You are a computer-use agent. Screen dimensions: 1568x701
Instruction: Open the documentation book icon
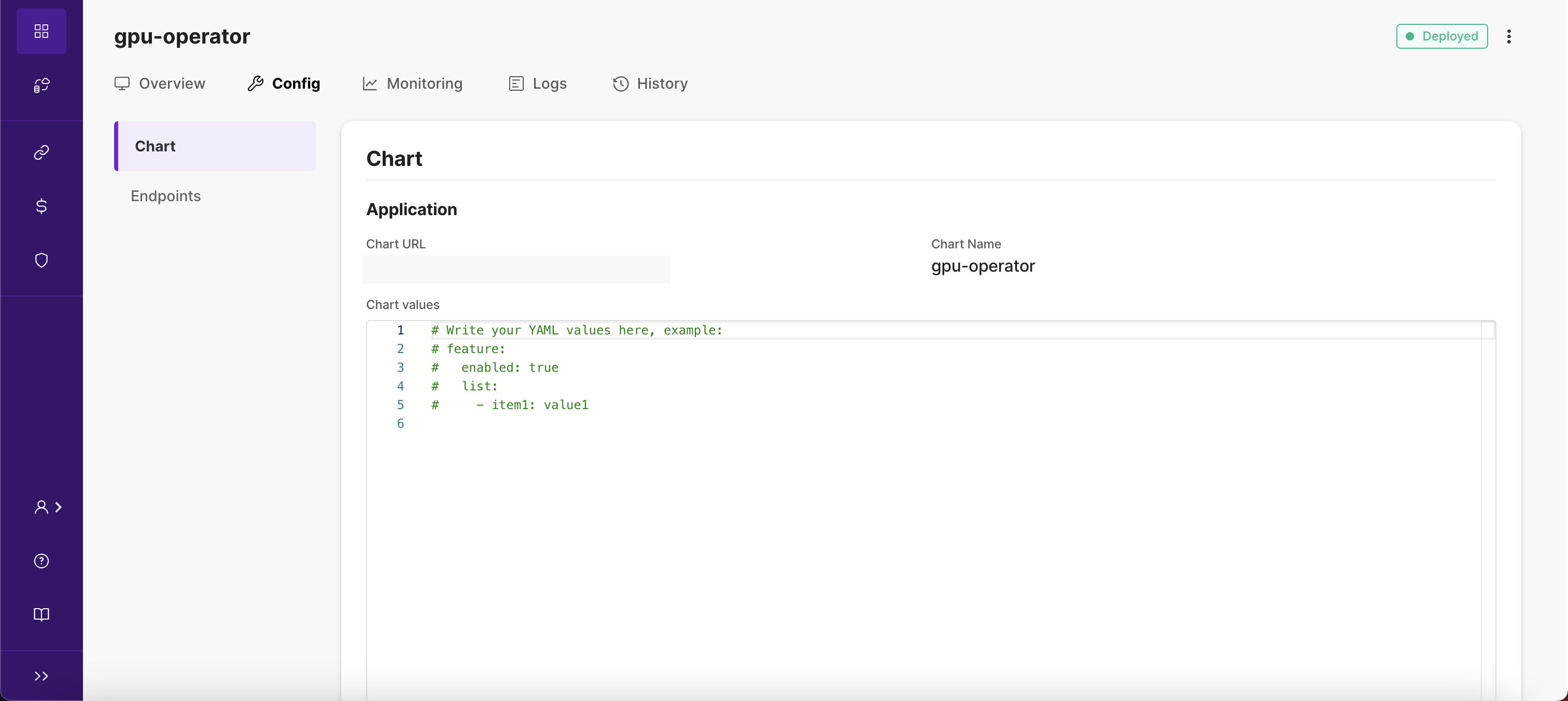[41, 614]
